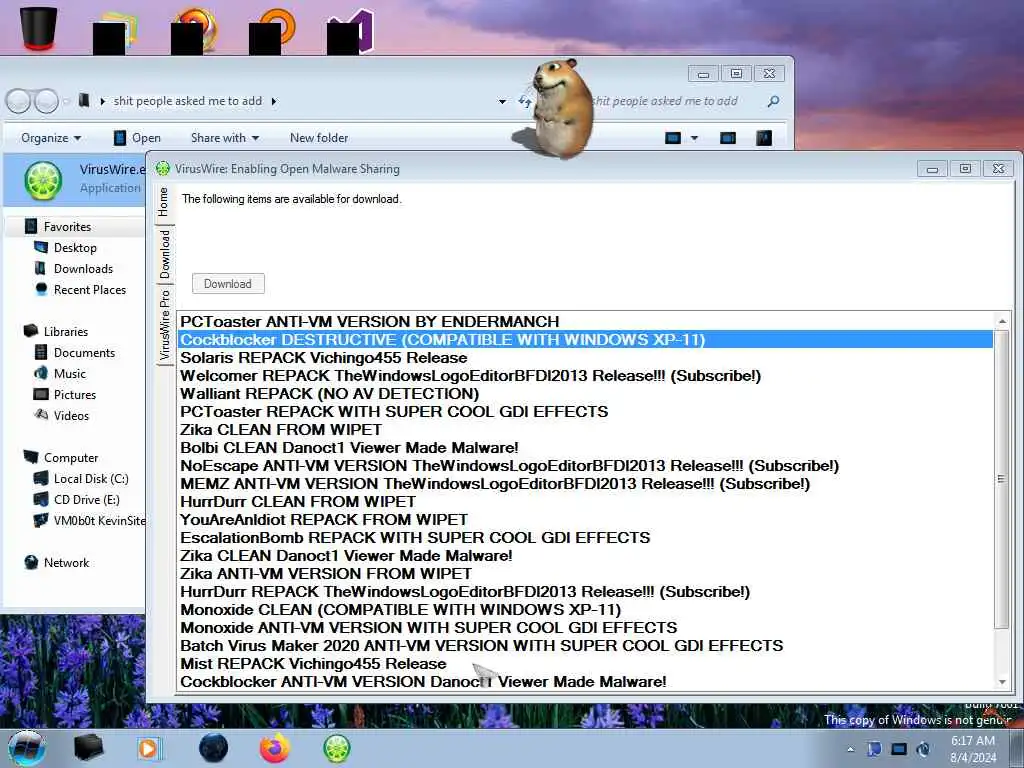Open the view options dropdown arrow
The height and width of the screenshot is (768, 1024).
click(694, 138)
